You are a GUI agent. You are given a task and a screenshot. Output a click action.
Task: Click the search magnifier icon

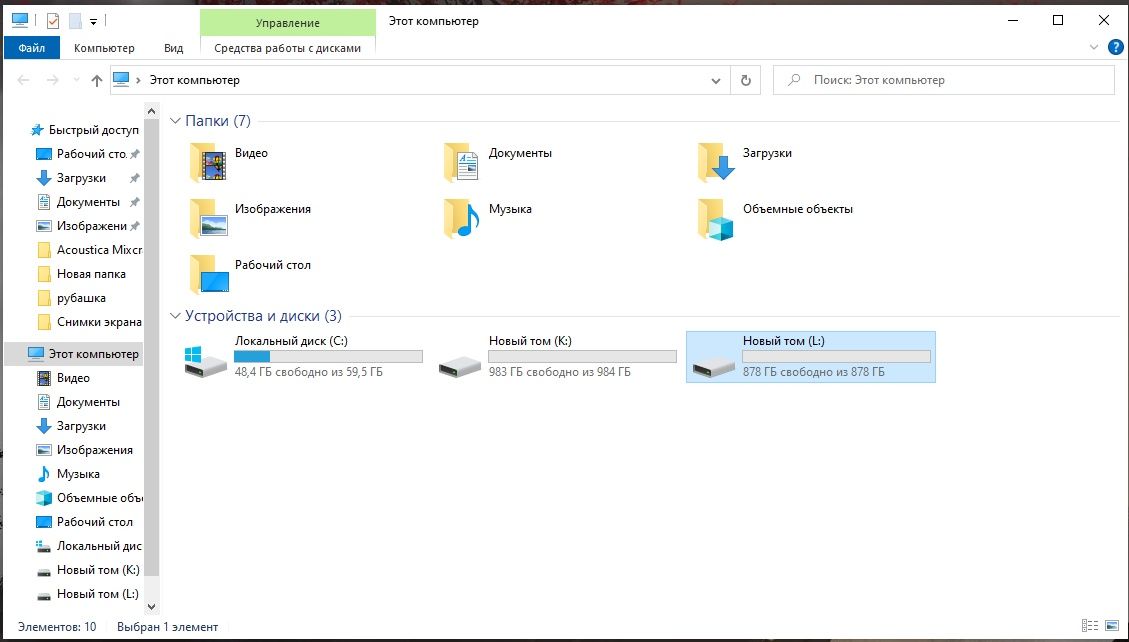pyautogui.click(x=794, y=80)
